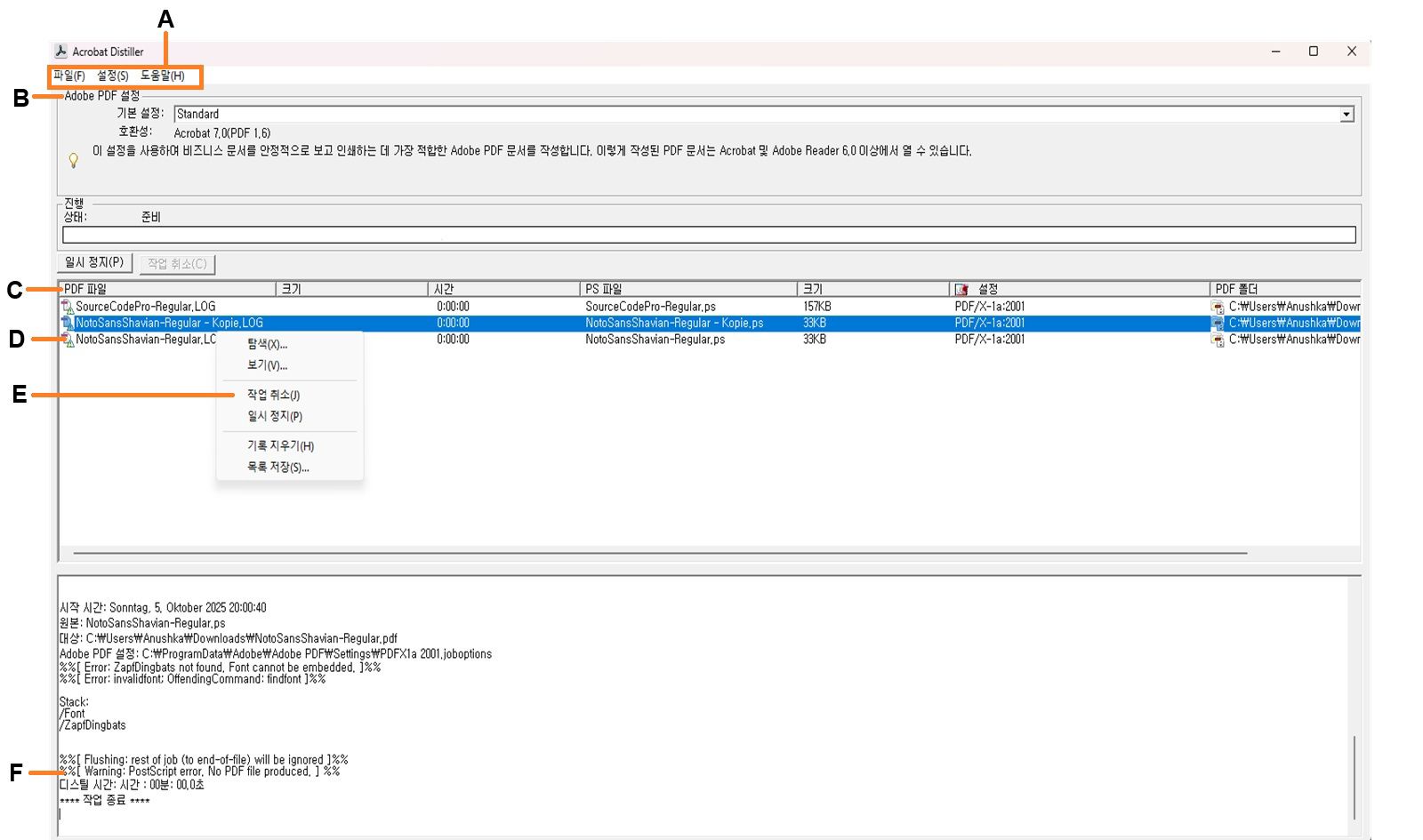Image resolution: width=1423 pixels, height=840 pixels.
Task: Click the 33KB cell in the NotoSansShavian-Regular.ps row
Action: 815,340
